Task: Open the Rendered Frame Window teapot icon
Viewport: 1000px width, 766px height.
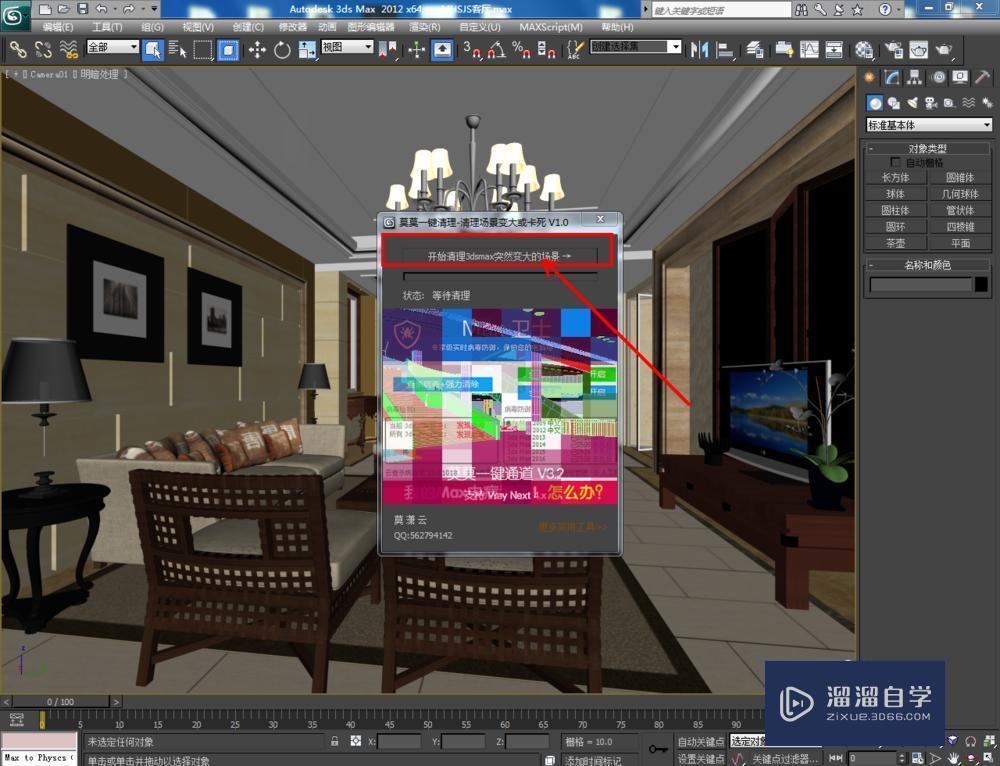Action: [918, 49]
